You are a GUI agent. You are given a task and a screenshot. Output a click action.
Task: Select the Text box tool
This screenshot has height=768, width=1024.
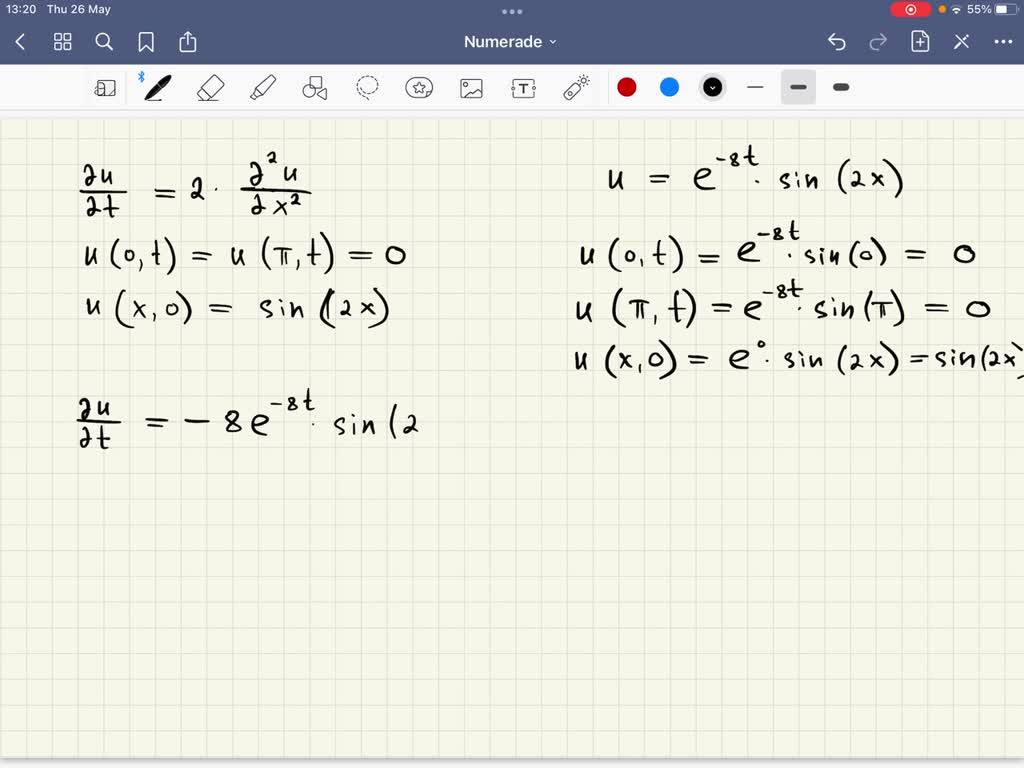coord(524,88)
